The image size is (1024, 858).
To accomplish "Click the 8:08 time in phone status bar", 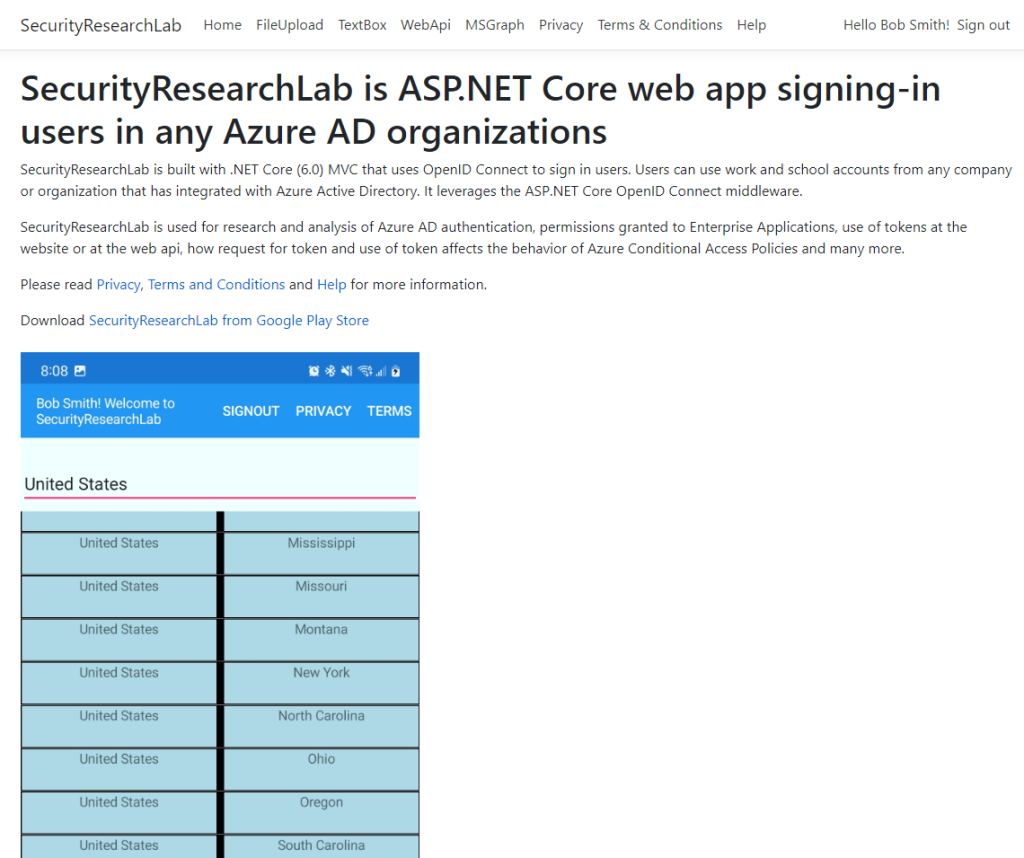I will click(x=54, y=371).
